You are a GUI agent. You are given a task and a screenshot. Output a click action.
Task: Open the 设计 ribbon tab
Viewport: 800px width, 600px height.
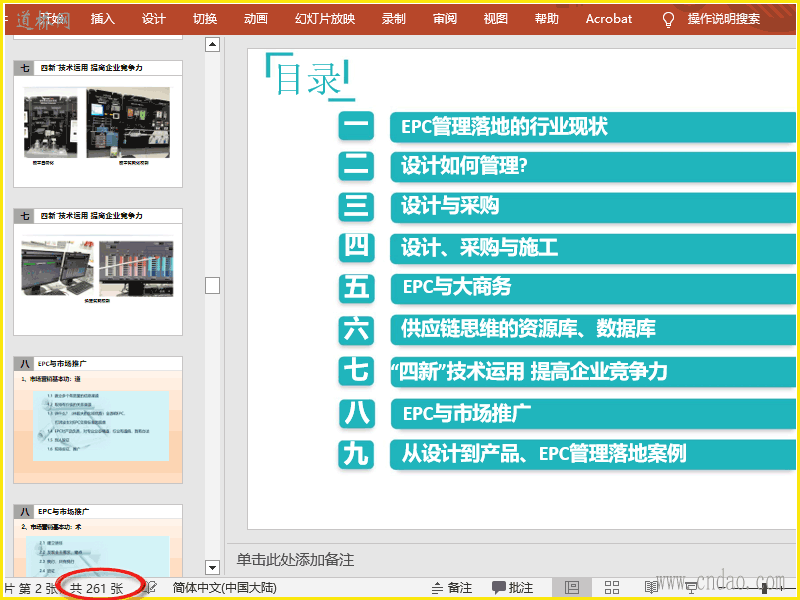click(x=154, y=19)
